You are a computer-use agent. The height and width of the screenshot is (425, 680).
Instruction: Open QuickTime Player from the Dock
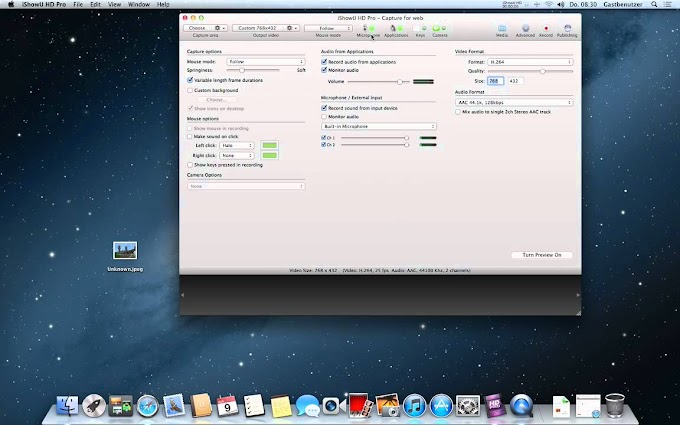[521, 406]
